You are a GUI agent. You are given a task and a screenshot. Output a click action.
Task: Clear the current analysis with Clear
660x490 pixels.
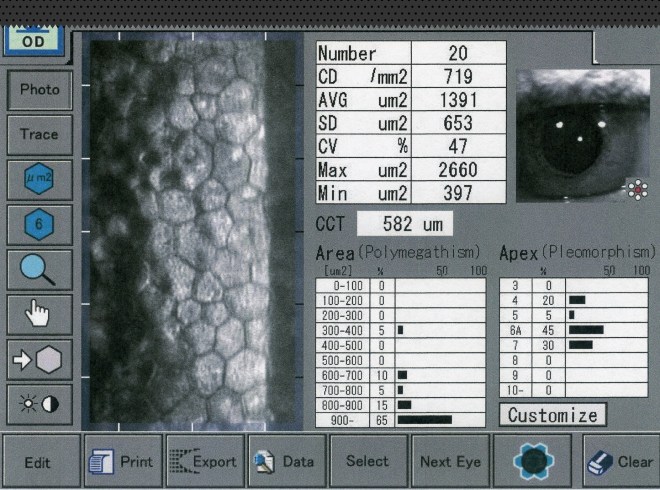tap(620, 461)
